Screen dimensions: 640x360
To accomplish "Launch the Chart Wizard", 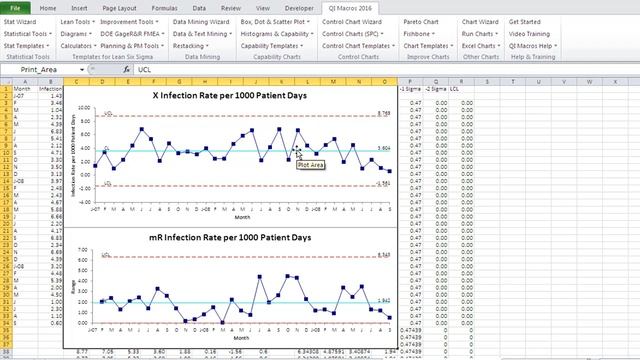I will (x=480, y=22).
